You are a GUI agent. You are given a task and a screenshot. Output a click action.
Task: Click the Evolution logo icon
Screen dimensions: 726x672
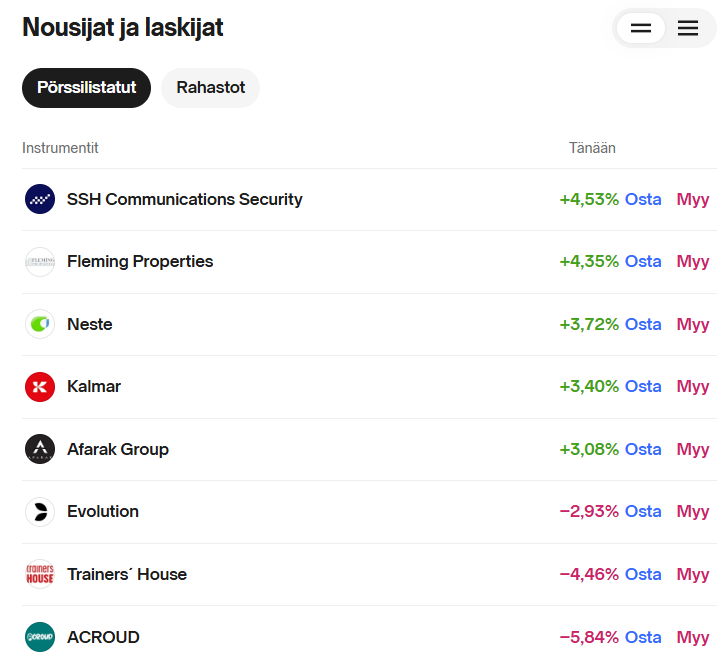click(x=40, y=512)
